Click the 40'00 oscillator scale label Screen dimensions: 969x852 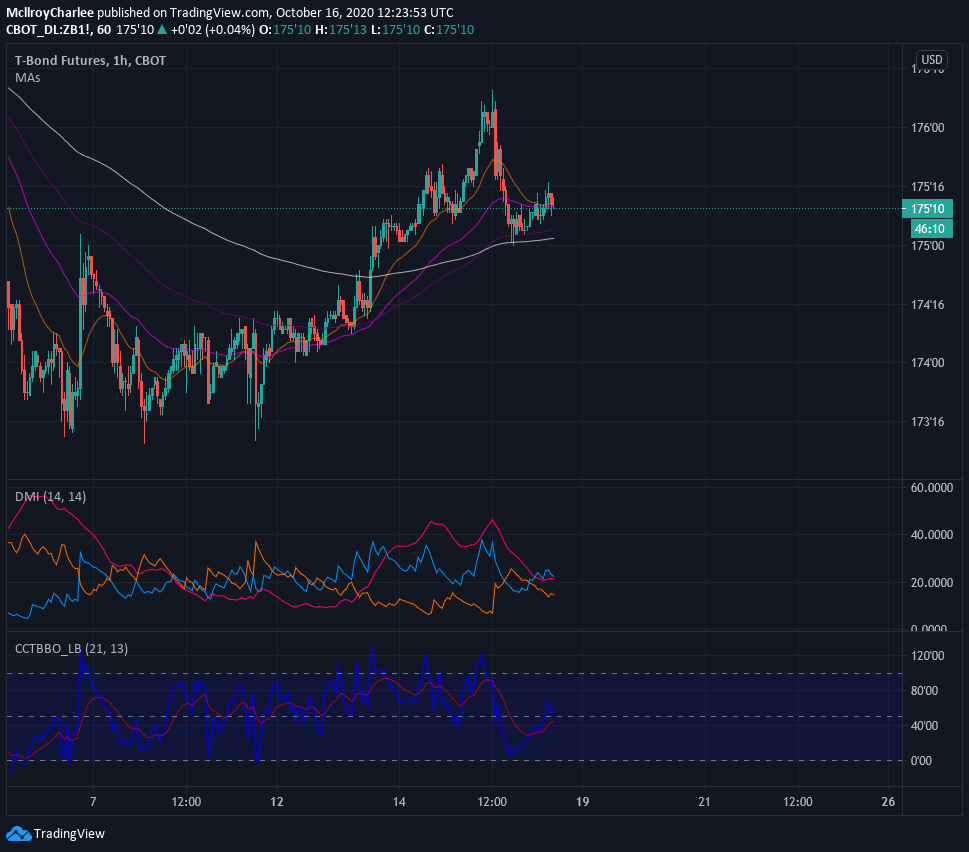pos(925,726)
